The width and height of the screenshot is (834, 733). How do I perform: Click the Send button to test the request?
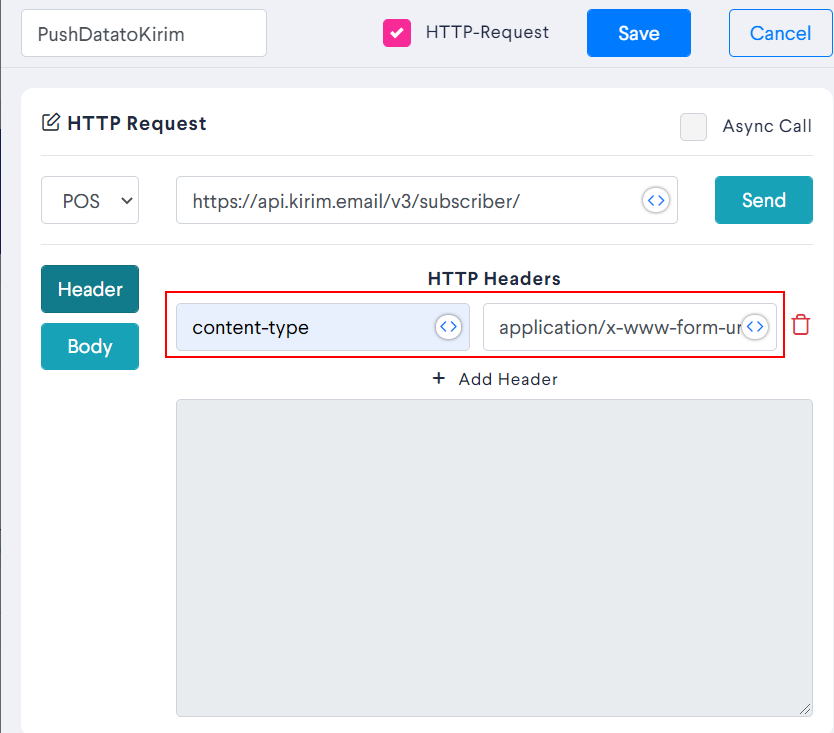(x=763, y=200)
